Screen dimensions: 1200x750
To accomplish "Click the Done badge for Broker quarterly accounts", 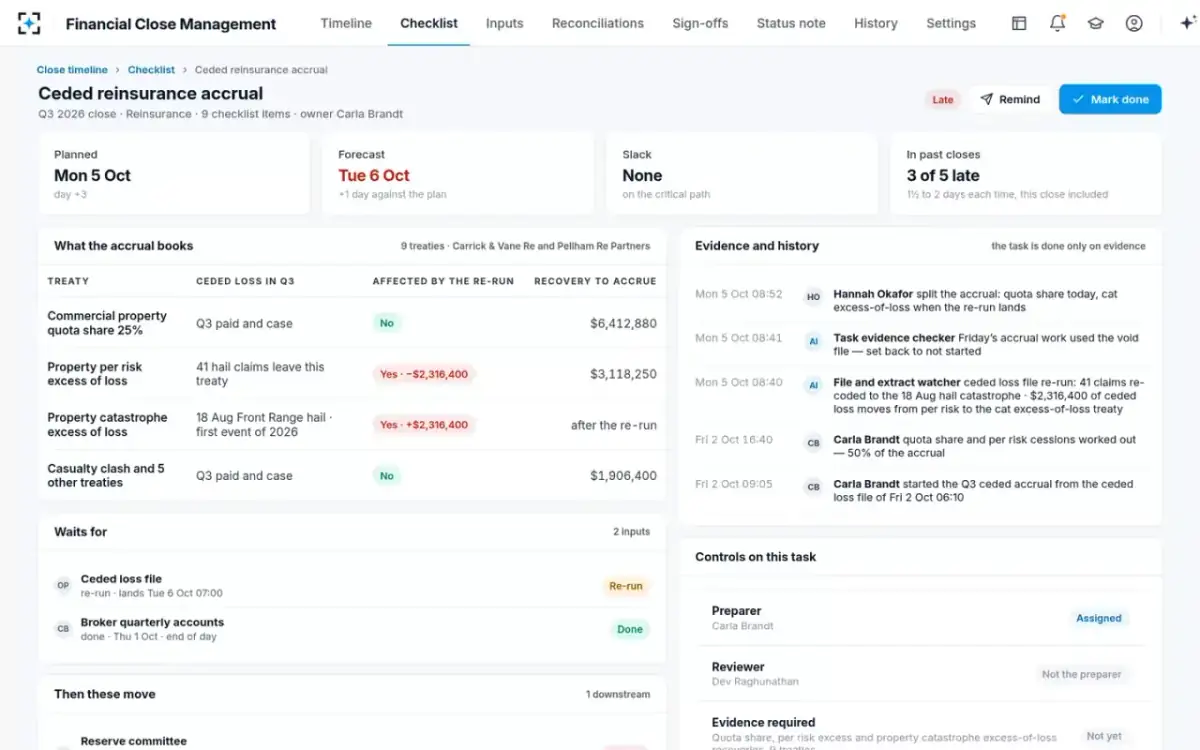I will tap(630, 629).
